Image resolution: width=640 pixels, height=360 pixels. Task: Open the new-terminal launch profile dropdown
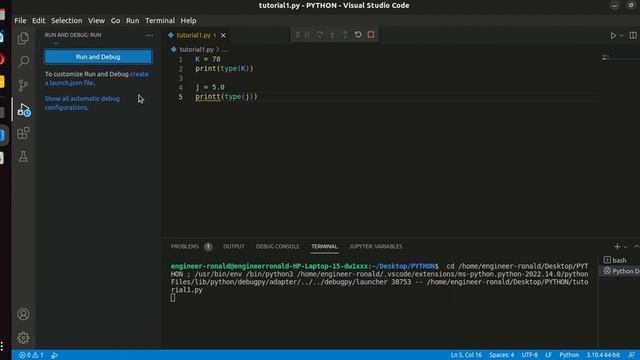click(625, 247)
